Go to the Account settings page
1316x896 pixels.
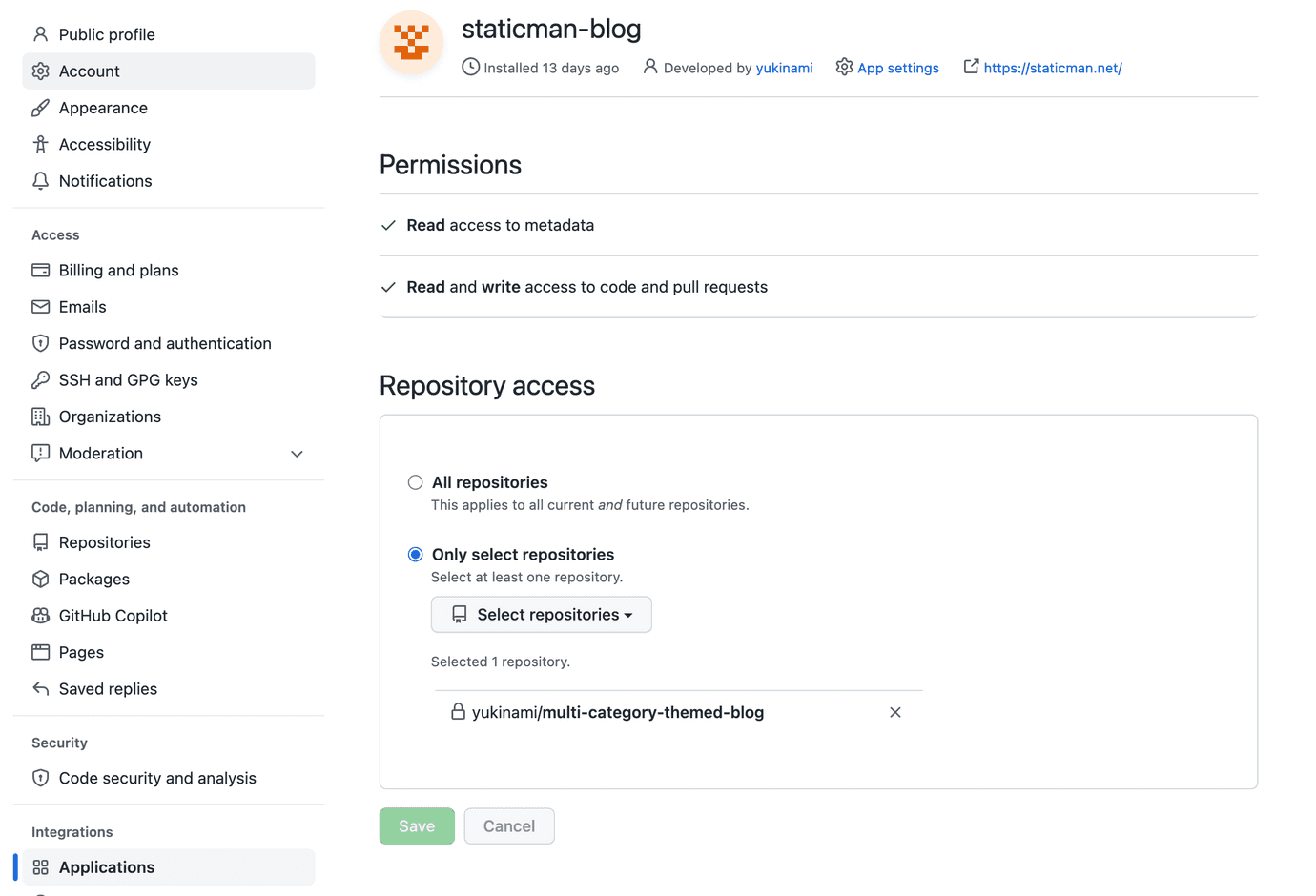[90, 71]
